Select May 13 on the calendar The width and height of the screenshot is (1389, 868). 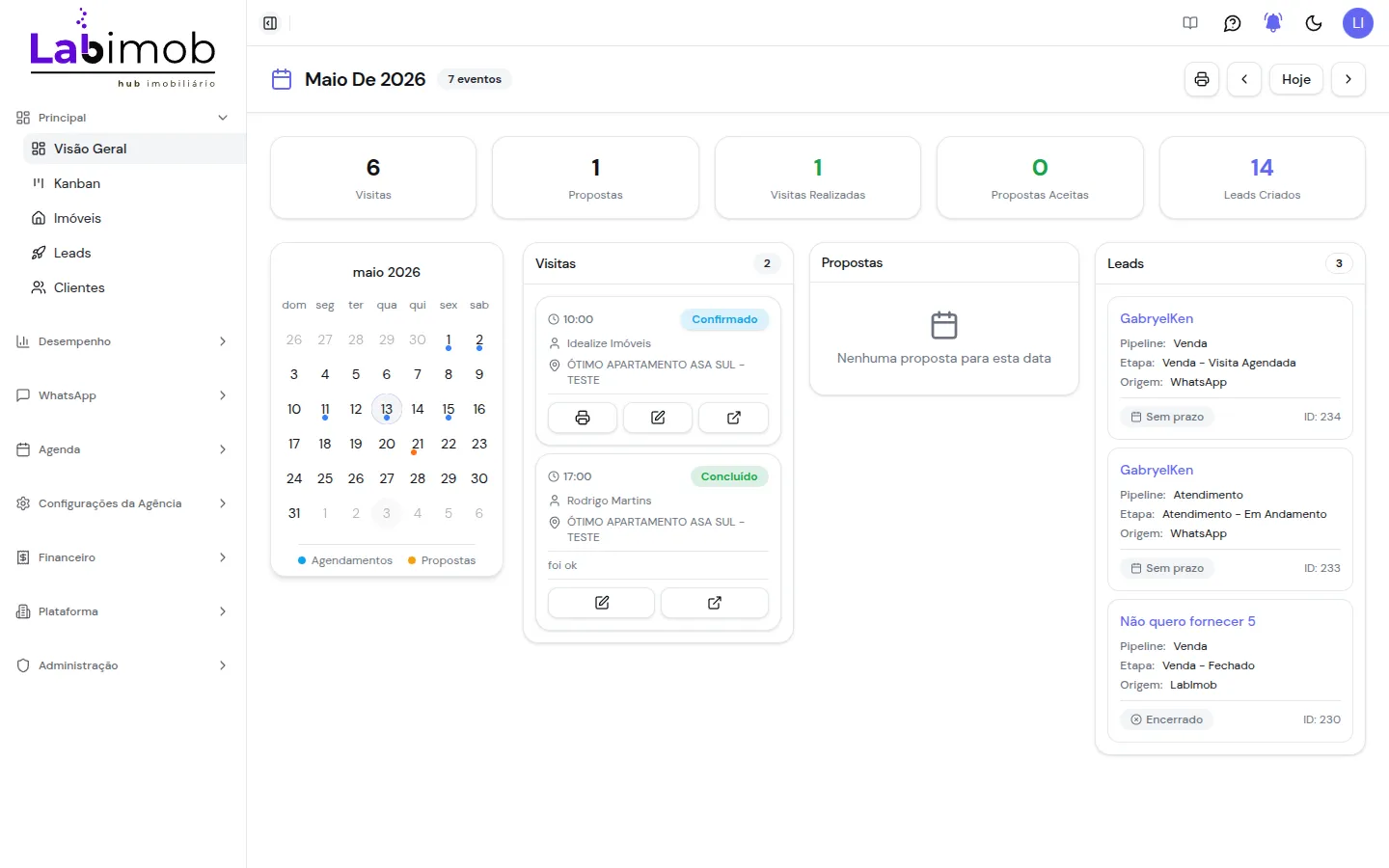387,409
